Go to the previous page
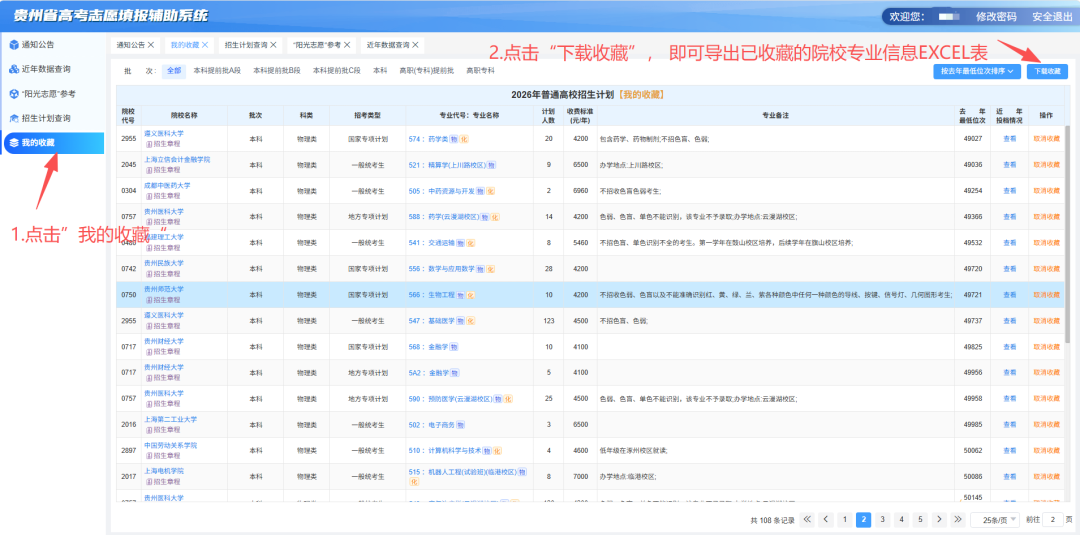 (x=826, y=519)
